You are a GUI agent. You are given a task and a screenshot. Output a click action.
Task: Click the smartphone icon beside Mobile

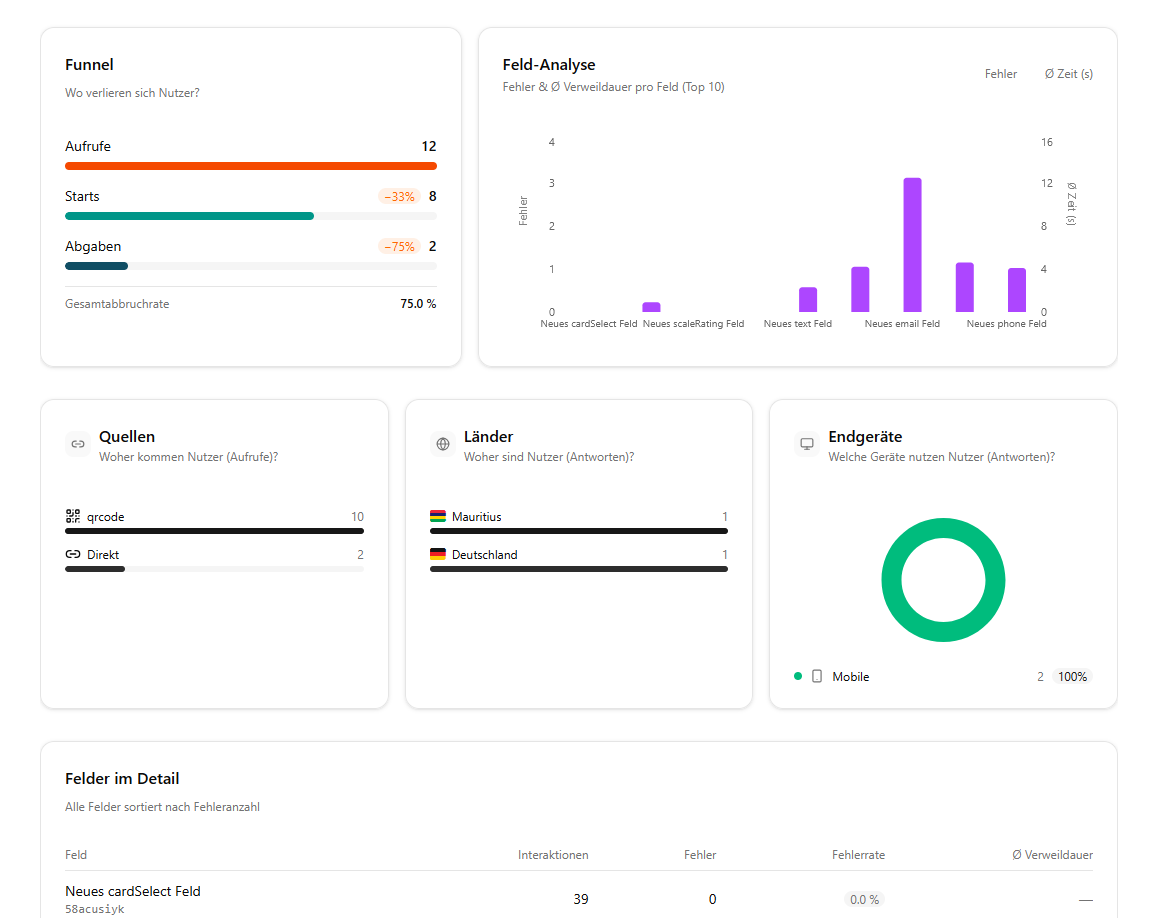pyautogui.click(x=817, y=676)
